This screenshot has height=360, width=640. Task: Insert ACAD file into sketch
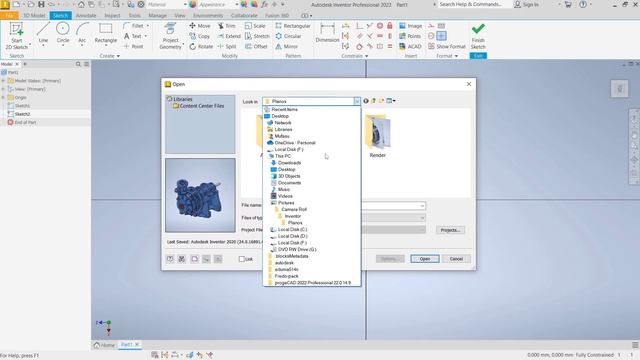(410, 47)
